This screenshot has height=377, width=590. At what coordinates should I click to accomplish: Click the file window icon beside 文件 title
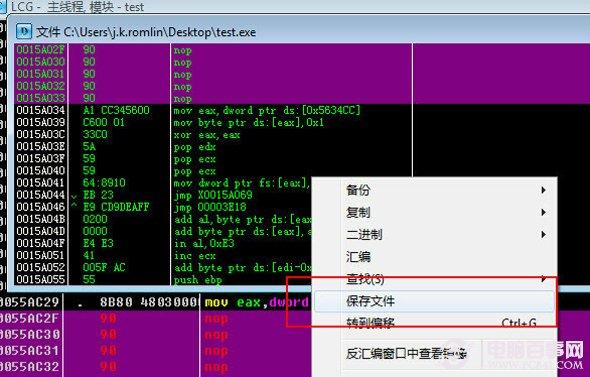24,31
